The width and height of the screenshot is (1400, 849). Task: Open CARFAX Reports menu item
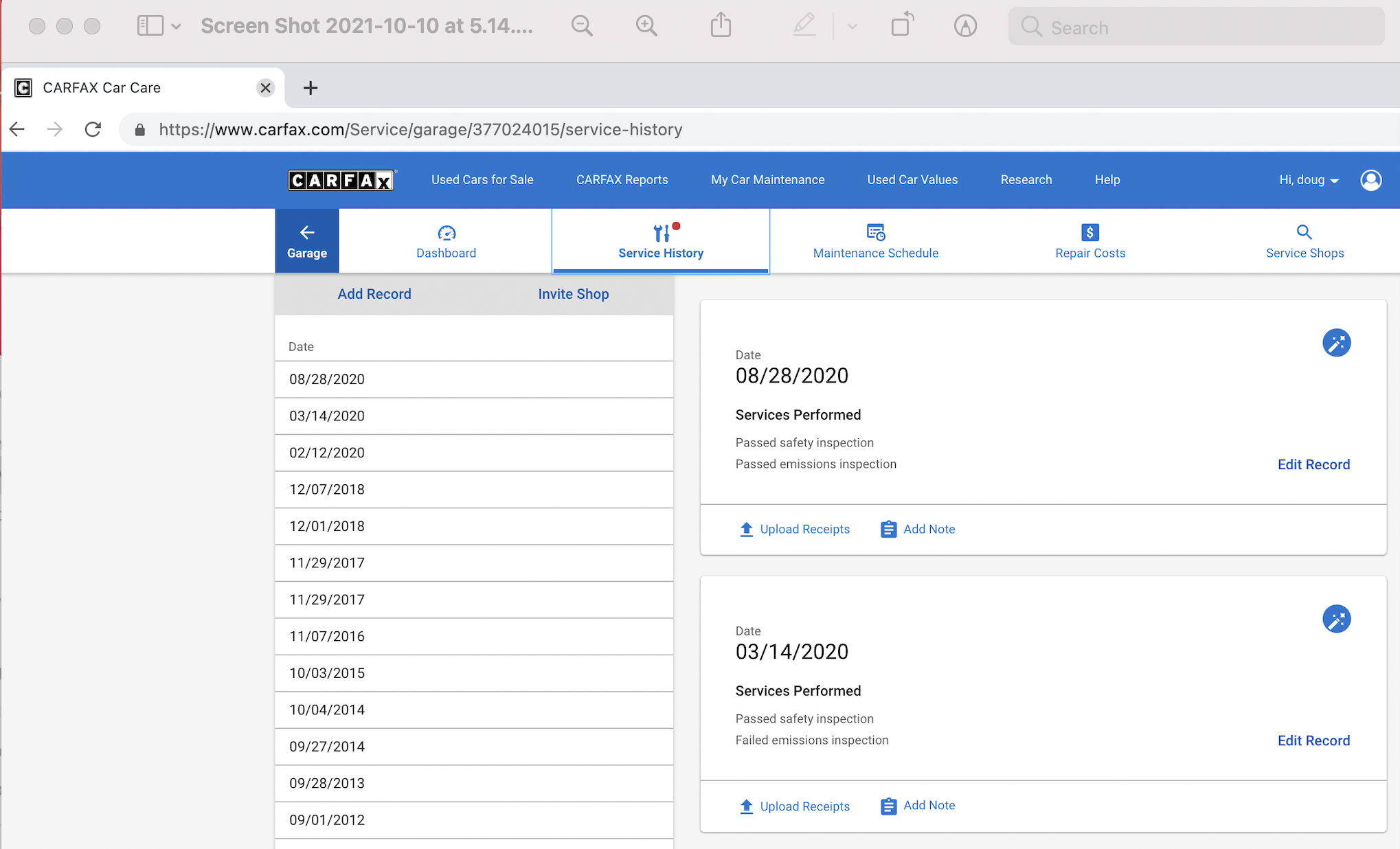point(622,180)
